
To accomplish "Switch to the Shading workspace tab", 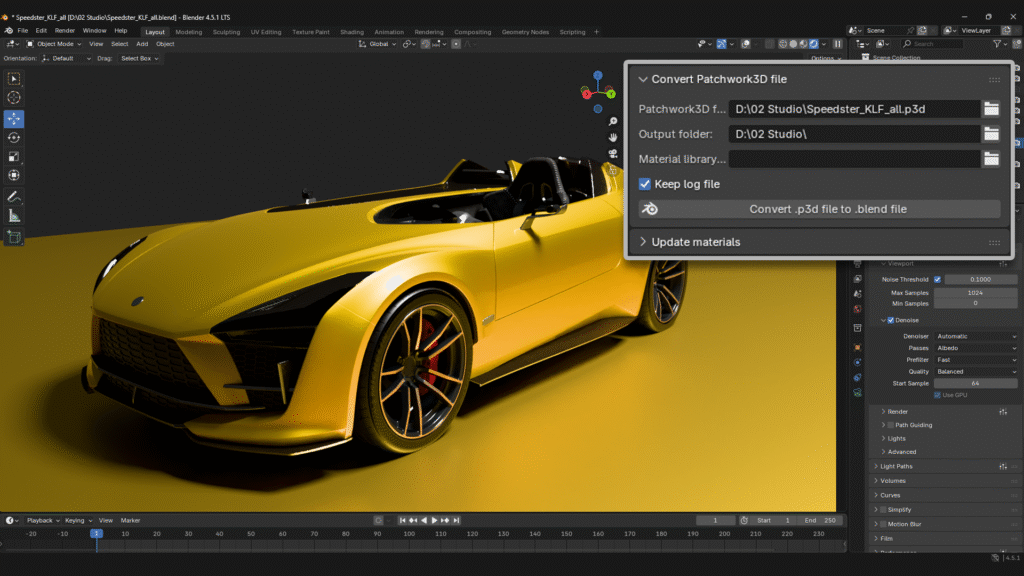I will [x=352, y=32].
